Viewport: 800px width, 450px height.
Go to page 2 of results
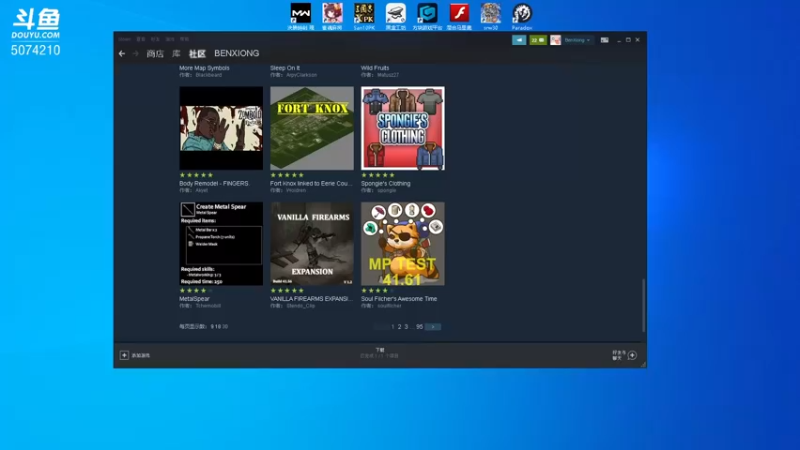[x=399, y=327]
